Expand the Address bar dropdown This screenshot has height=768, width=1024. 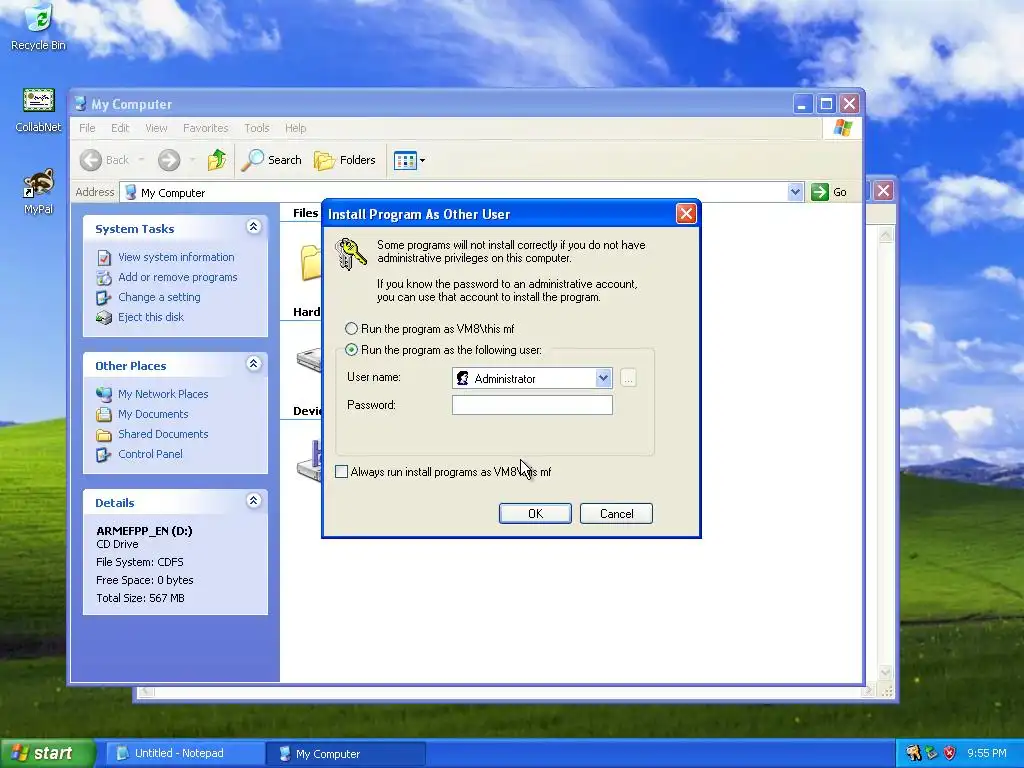pos(795,192)
